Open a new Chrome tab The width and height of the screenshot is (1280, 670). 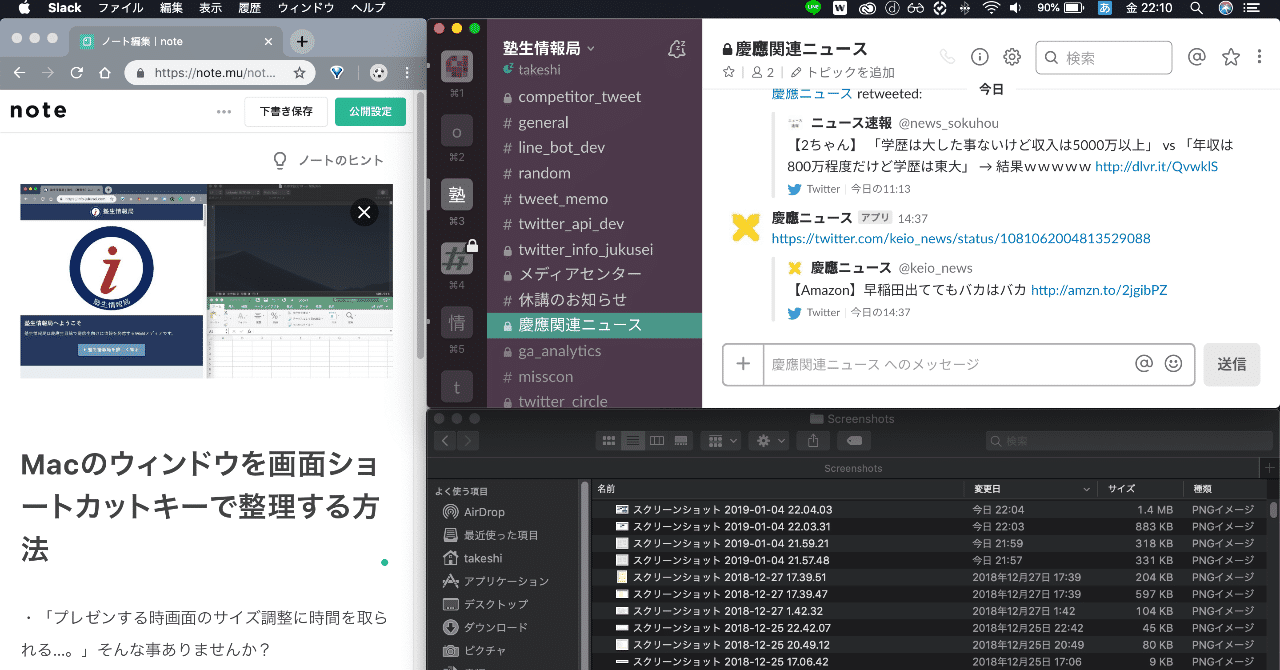coord(302,41)
